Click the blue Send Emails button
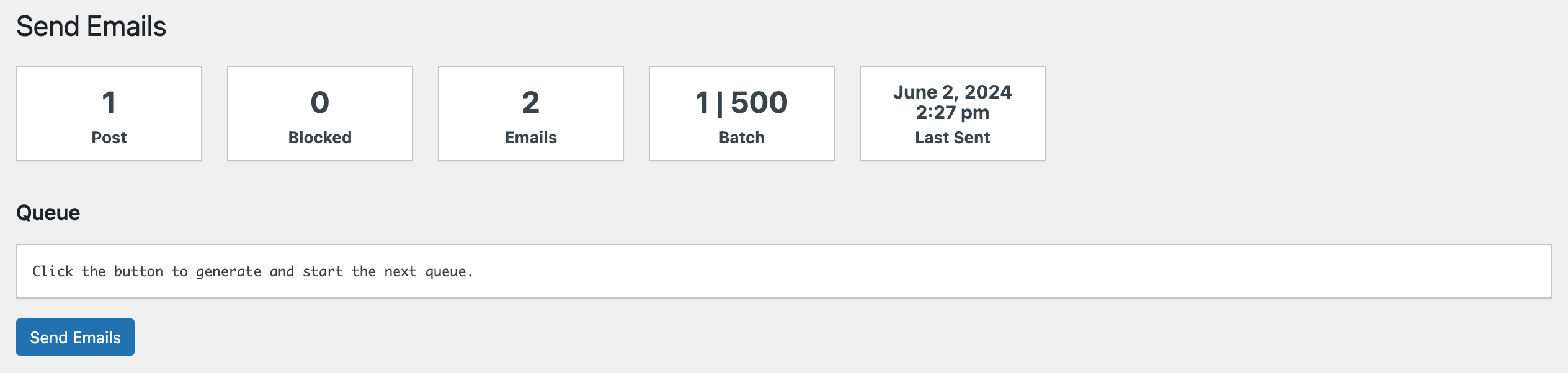 (75, 337)
